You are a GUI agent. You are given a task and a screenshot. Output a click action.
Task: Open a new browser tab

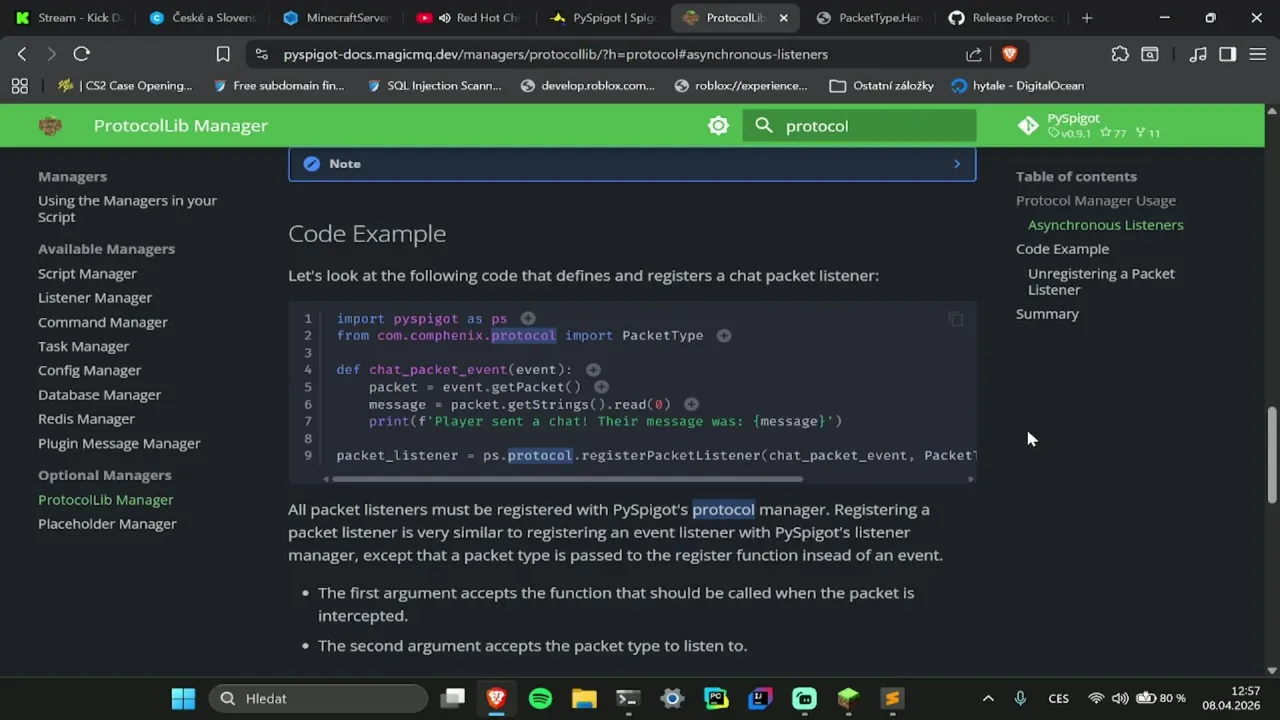tap(1087, 18)
